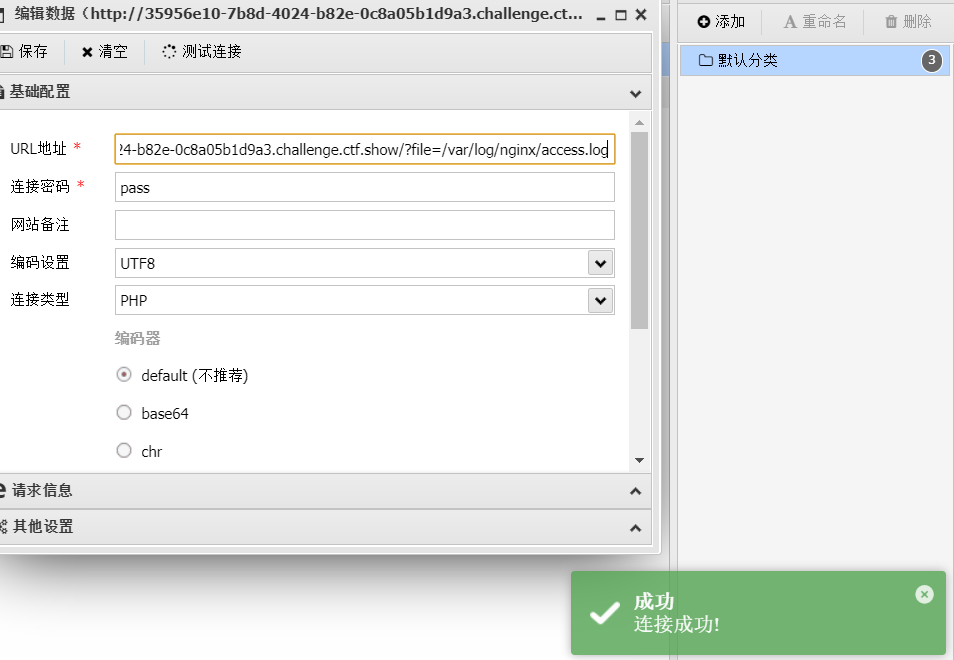Maximize the 编辑数据 dialog

[x=621, y=15]
